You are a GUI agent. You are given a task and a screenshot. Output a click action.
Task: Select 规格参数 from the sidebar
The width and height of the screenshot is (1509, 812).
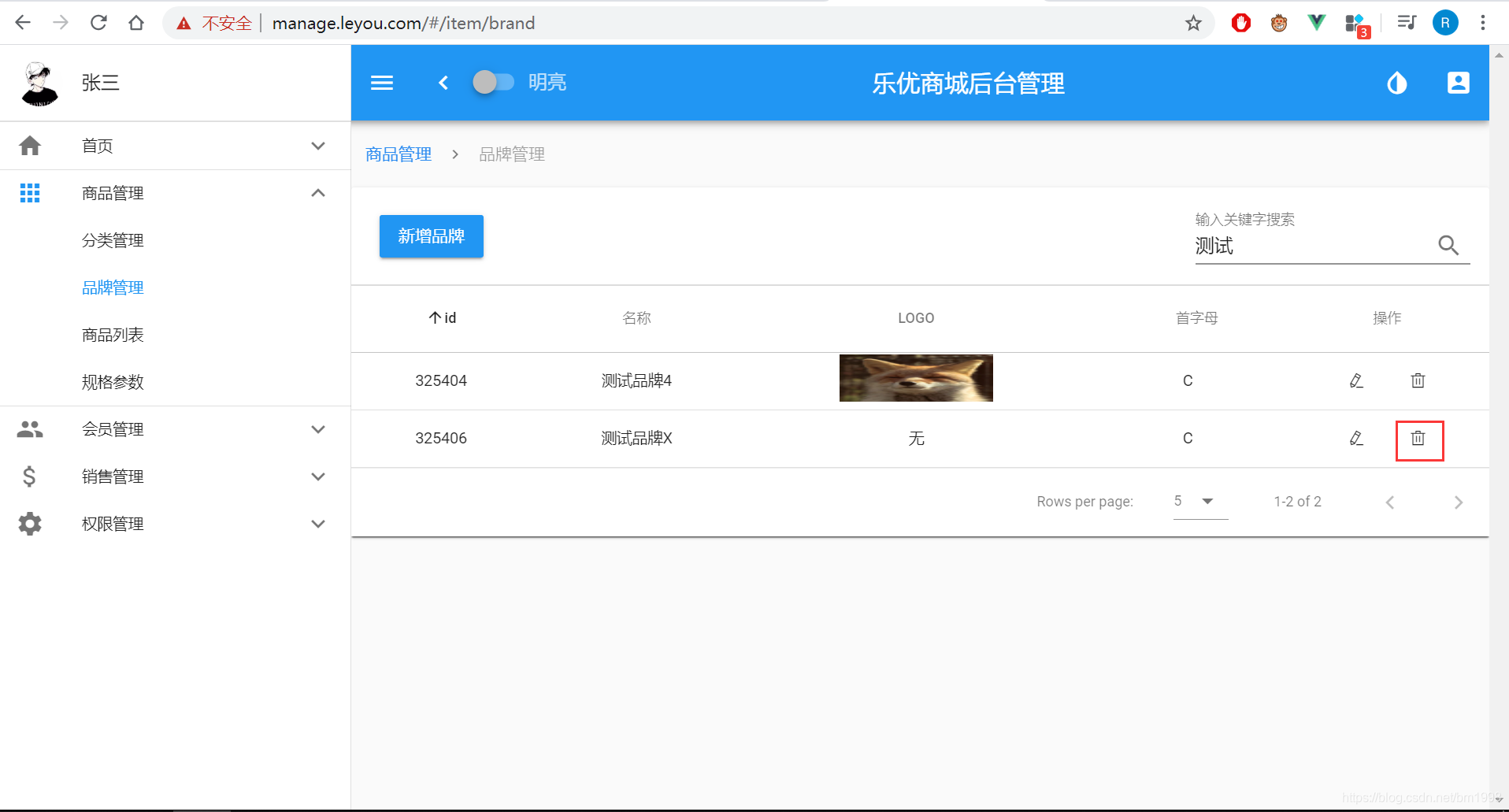(113, 382)
